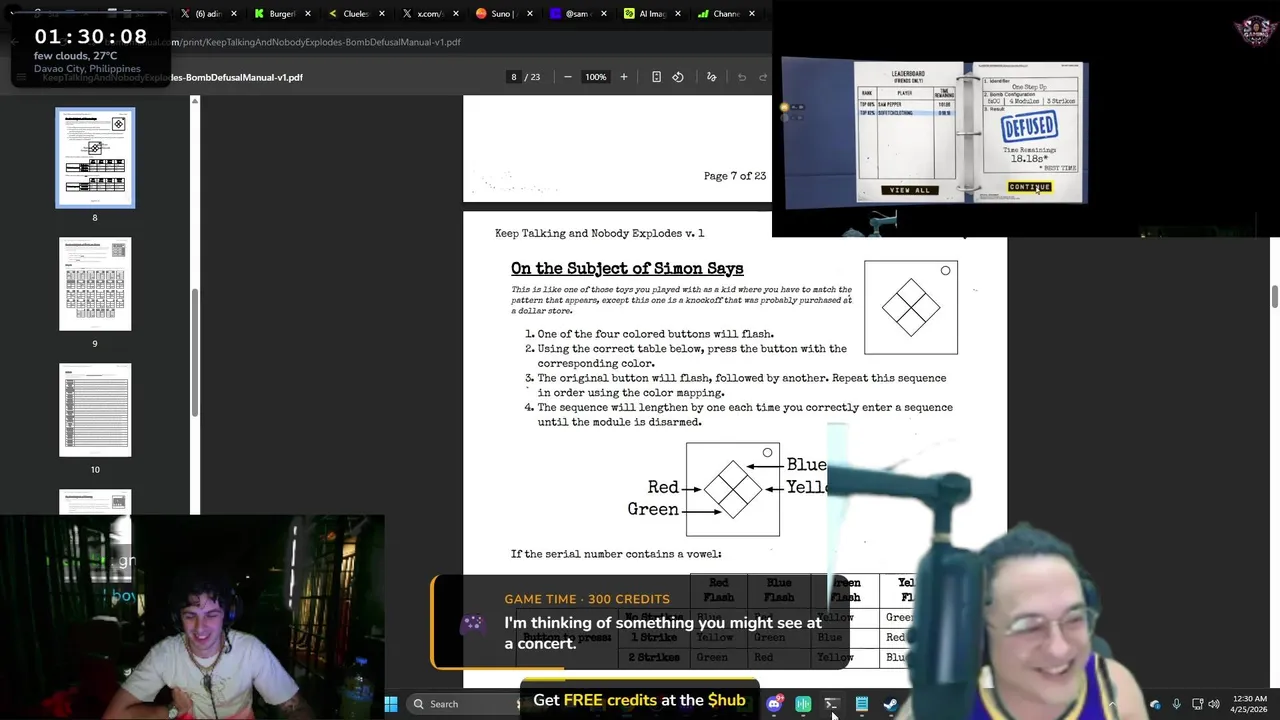Edit the page number field showing 8
This screenshot has height=720, width=1280.
(514, 77)
